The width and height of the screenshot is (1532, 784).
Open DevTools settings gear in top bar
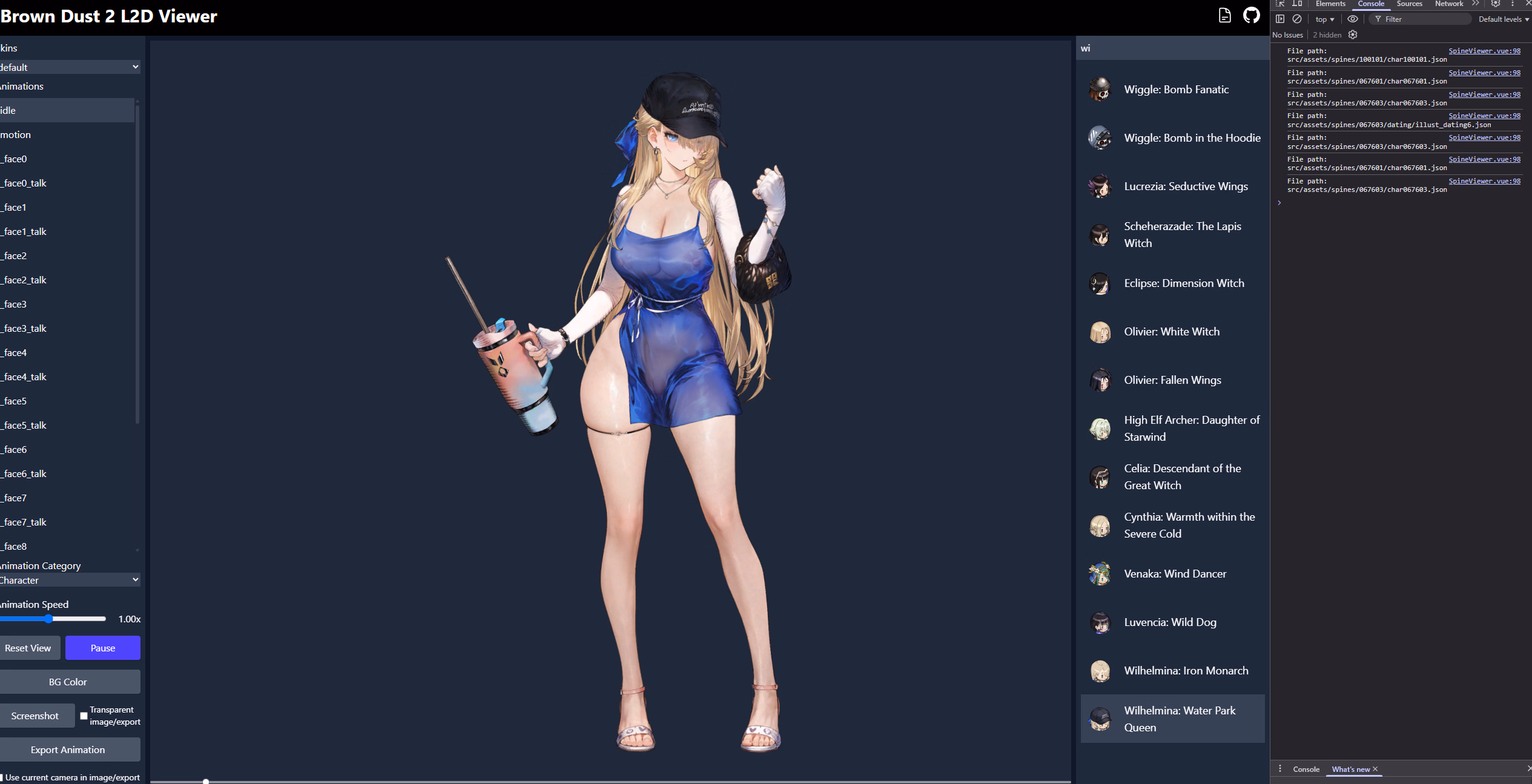(1496, 4)
